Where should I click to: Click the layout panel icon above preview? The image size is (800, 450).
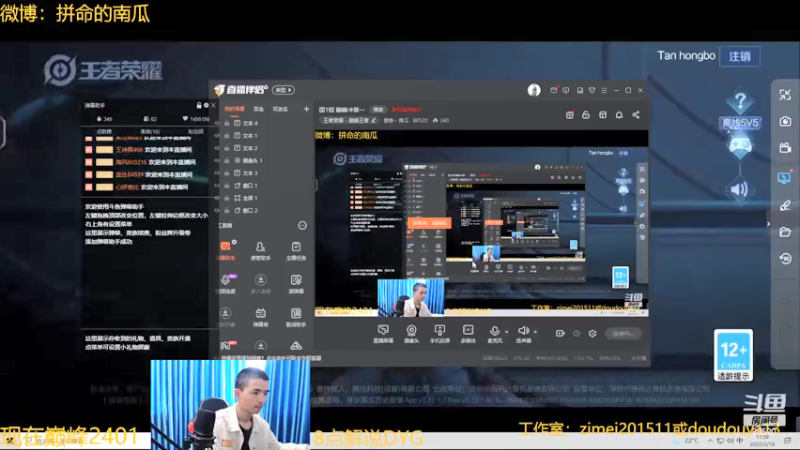[603, 115]
